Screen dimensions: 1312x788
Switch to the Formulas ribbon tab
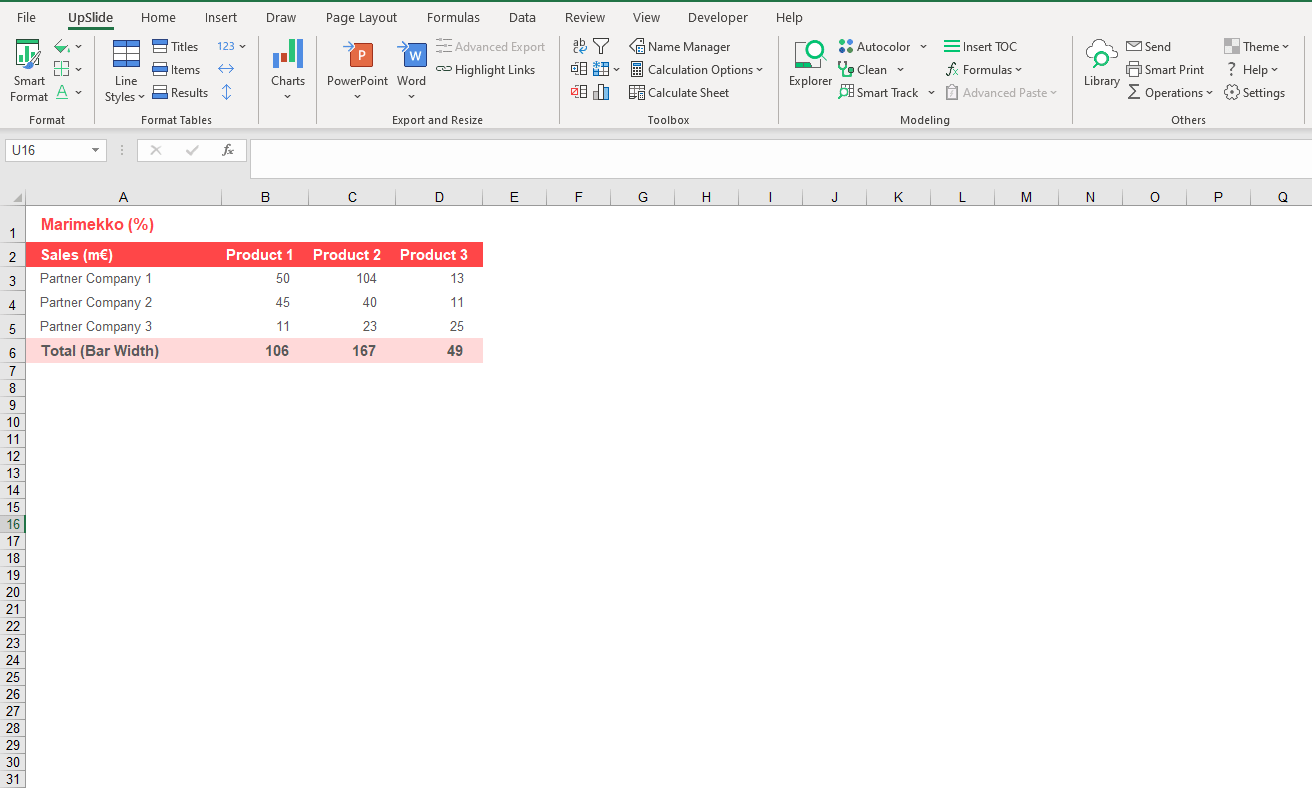[x=453, y=17]
